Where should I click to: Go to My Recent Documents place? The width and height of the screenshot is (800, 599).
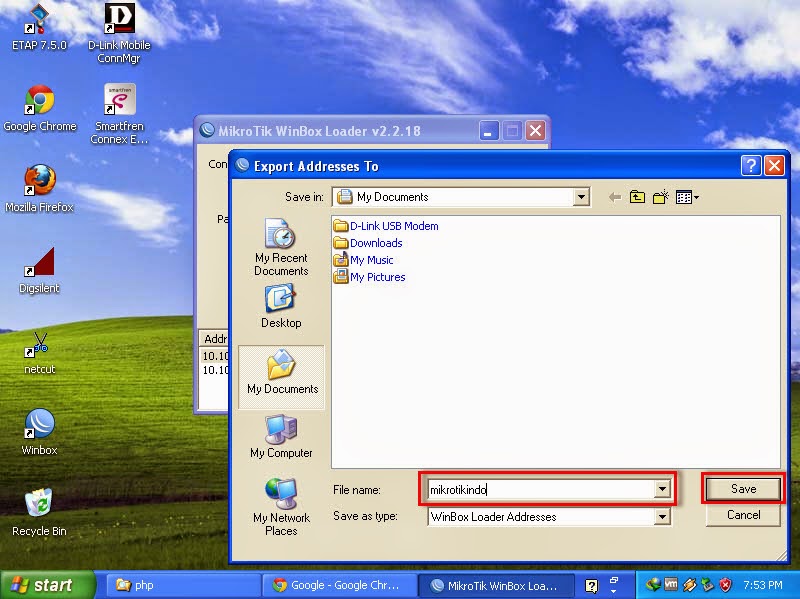click(x=281, y=247)
